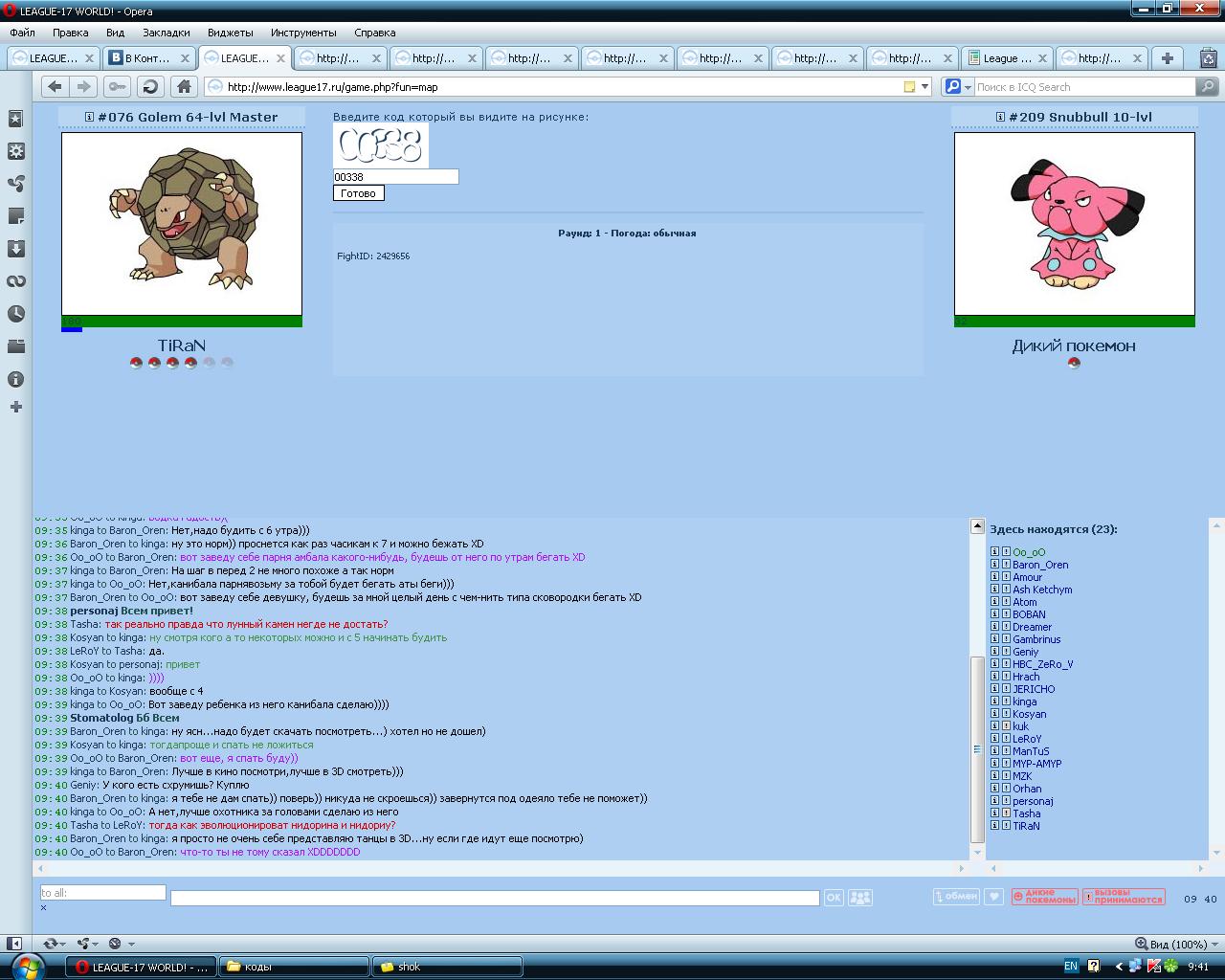
Task: Open the shok folder in taskbar
Action: (x=448, y=967)
